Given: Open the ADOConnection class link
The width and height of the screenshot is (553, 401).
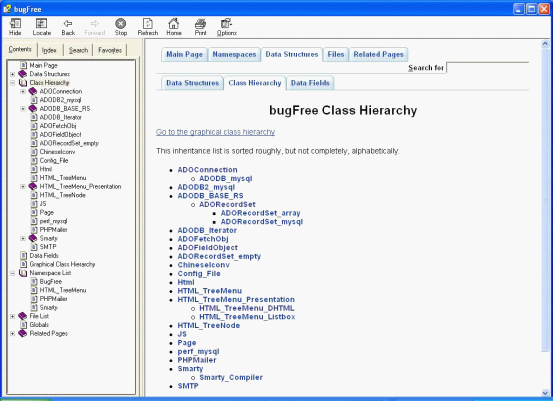Looking at the screenshot, I should click(x=207, y=170).
